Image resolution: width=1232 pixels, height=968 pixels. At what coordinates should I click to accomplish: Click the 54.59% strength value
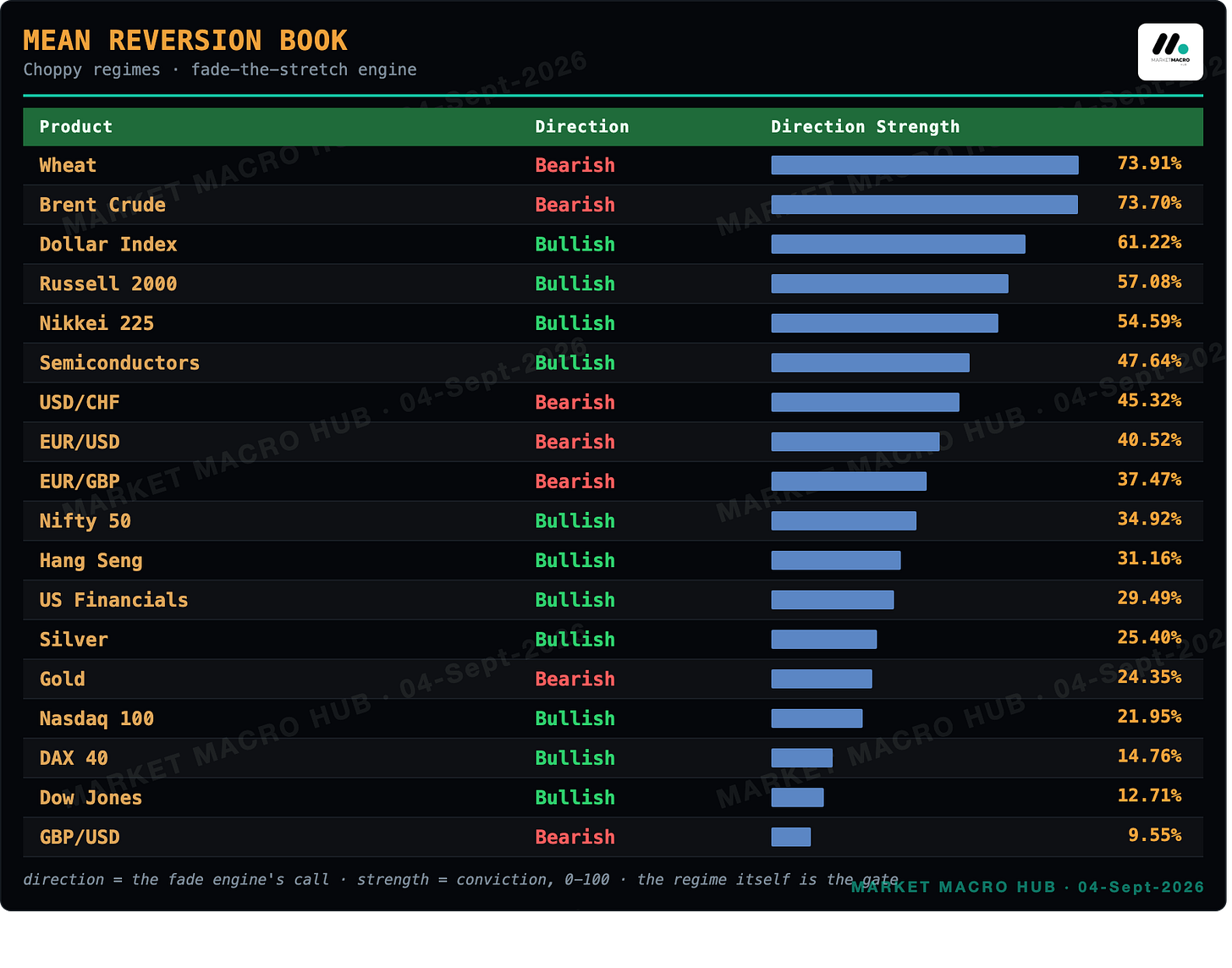tap(1150, 322)
